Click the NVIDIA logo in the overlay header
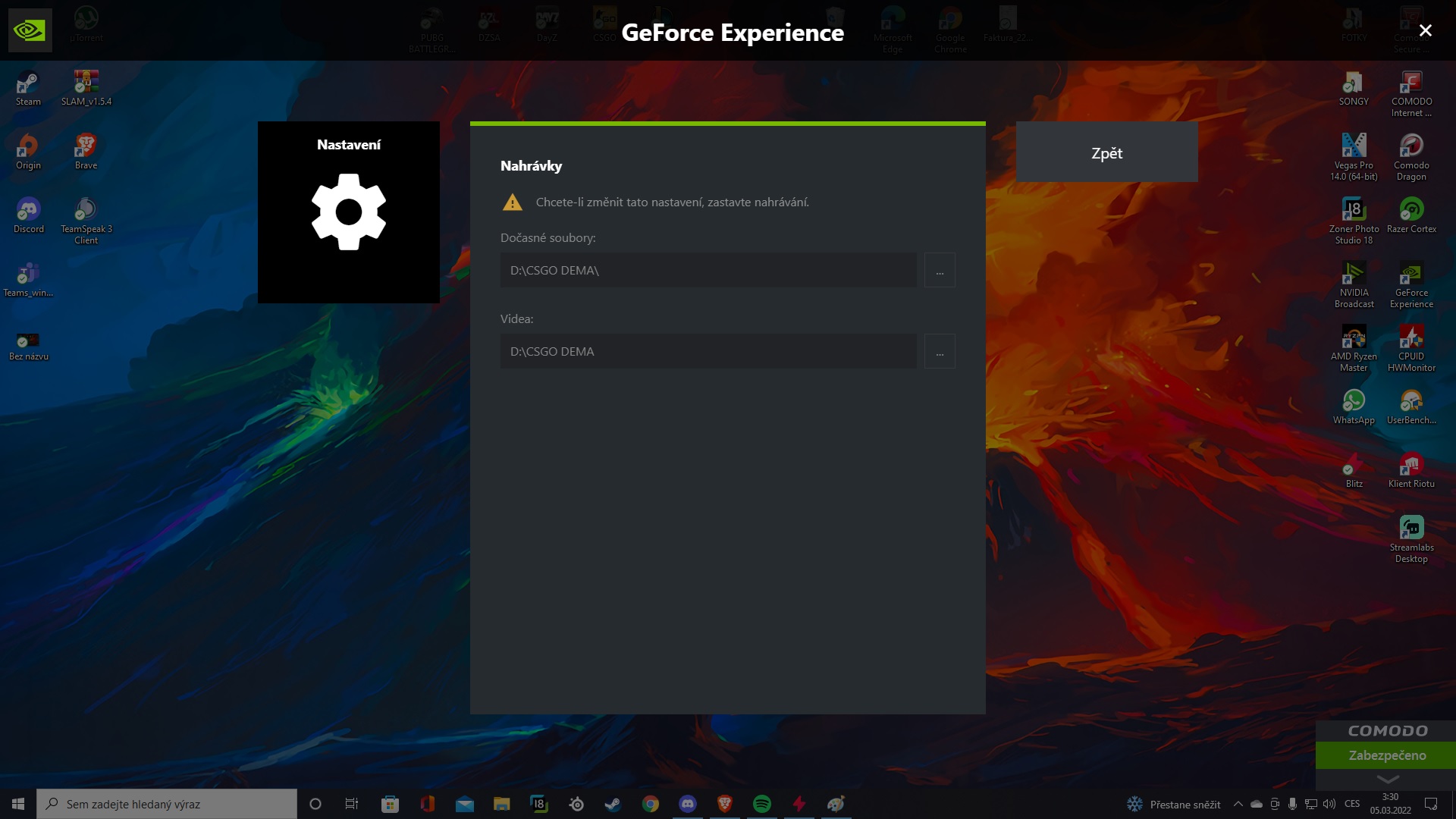1456x819 pixels. point(30,30)
